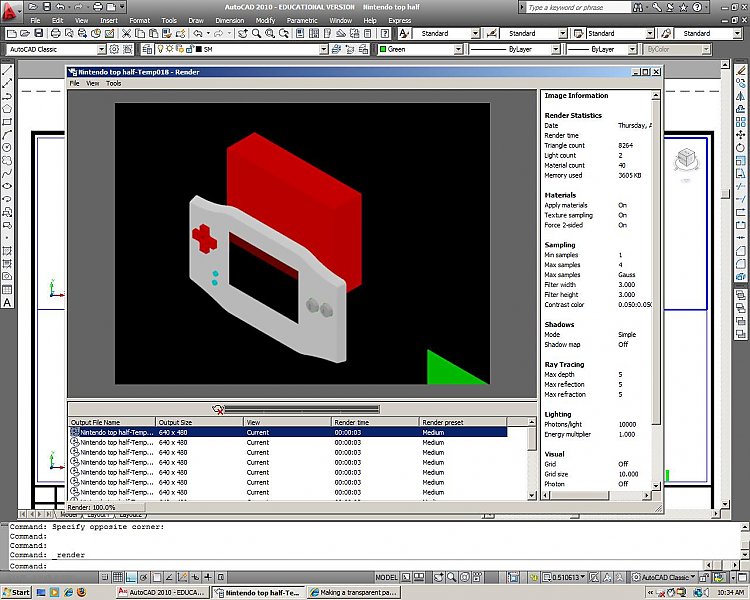Open the Green color control dropdown
This screenshot has width=750, height=600.
pos(458,49)
